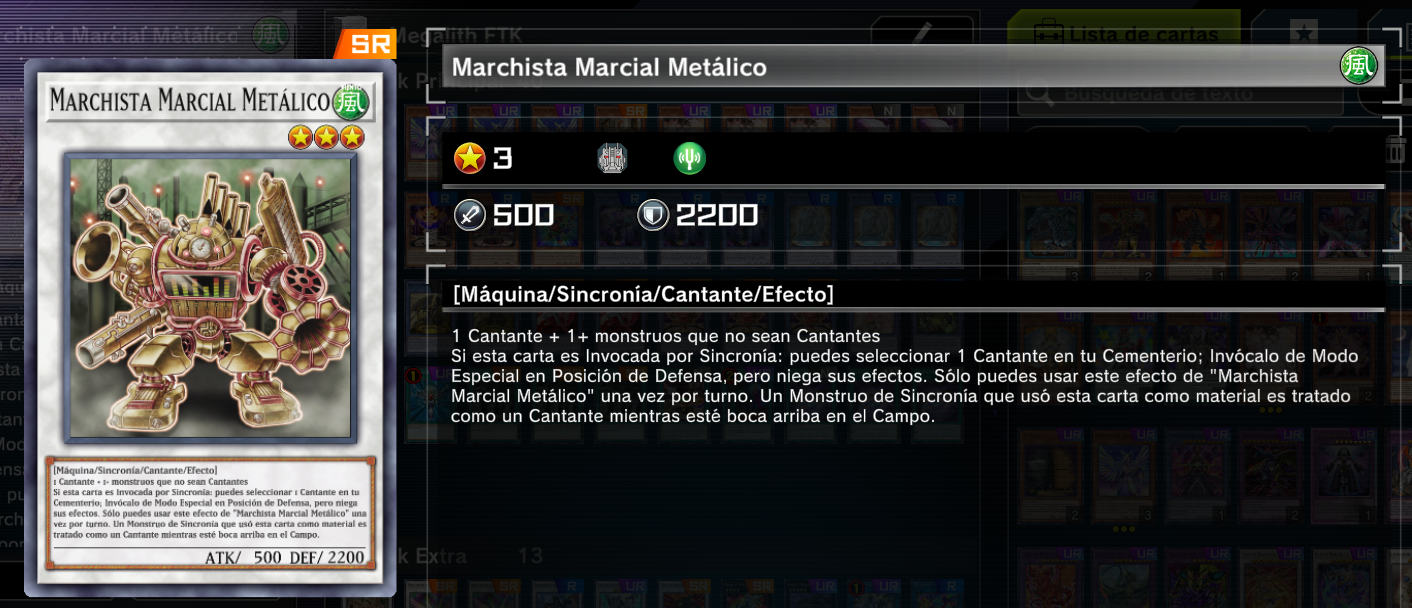Viewport: 1412px width, 608px height.
Task: Click the DEF value 2200
Action: [717, 215]
